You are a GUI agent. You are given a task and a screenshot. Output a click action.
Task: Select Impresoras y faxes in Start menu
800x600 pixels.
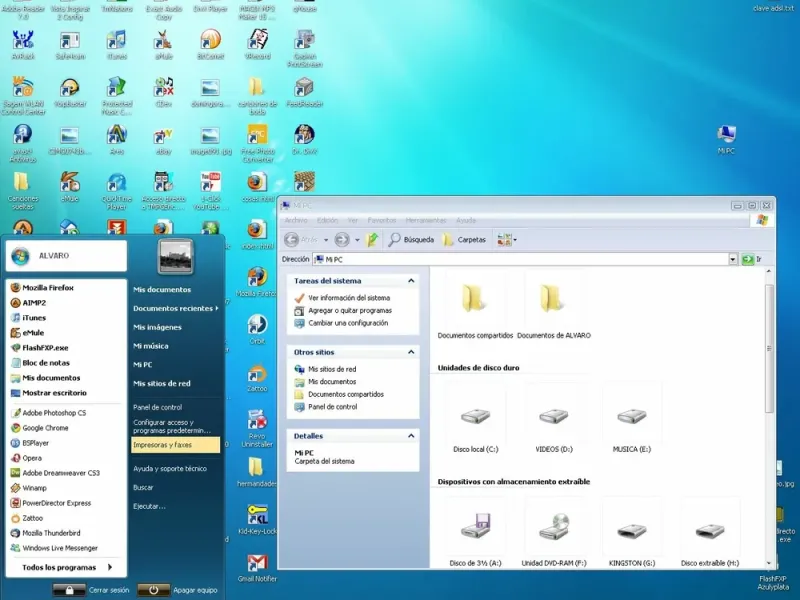point(162,444)
